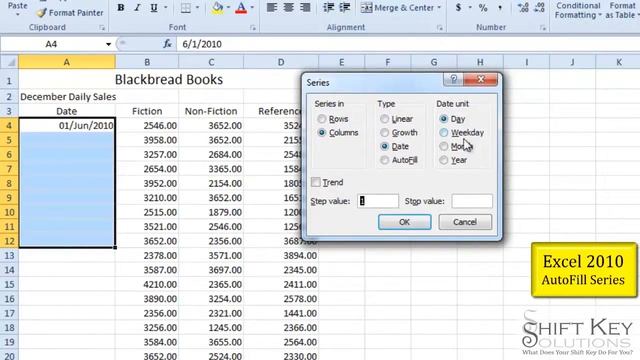Choose AutoFill type radio button

[x=384, y=160]
